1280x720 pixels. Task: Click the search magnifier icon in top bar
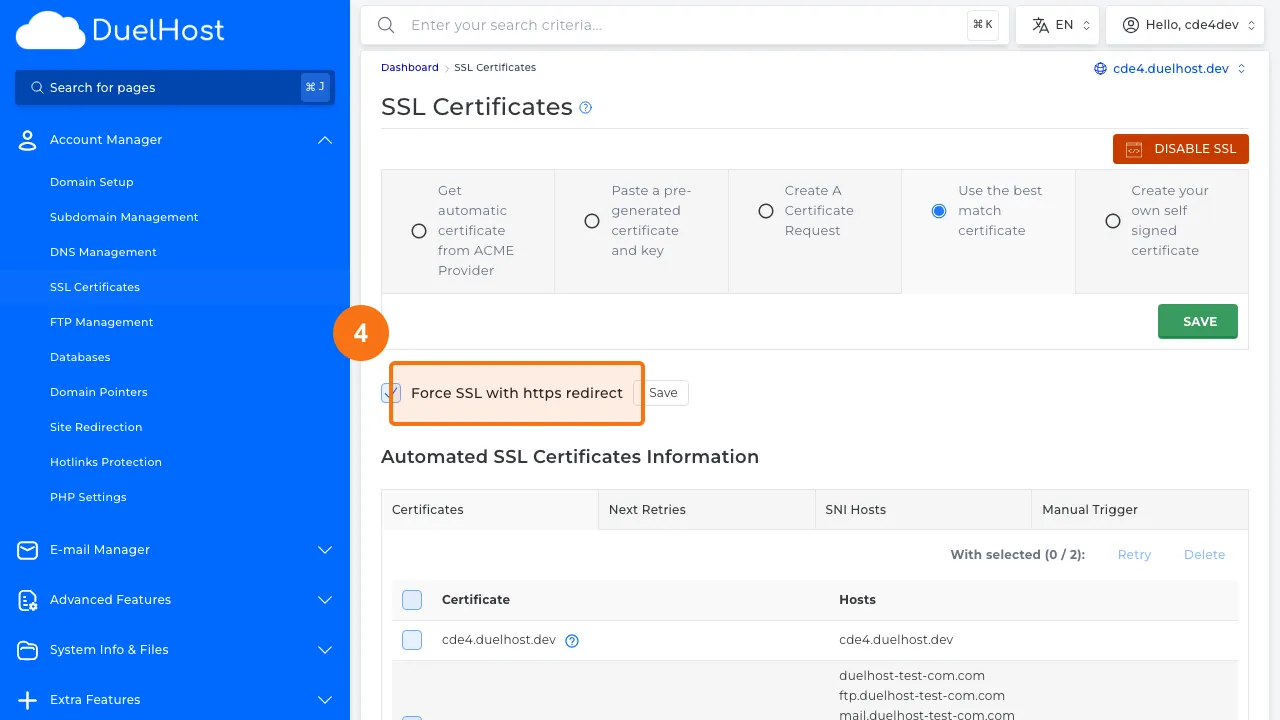[386, 25]
